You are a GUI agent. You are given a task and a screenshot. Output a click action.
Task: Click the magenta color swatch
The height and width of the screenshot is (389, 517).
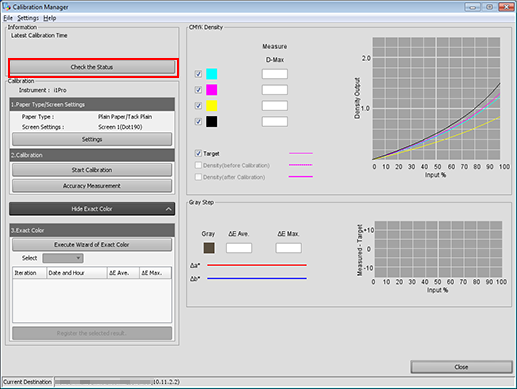tap(211, 90)
